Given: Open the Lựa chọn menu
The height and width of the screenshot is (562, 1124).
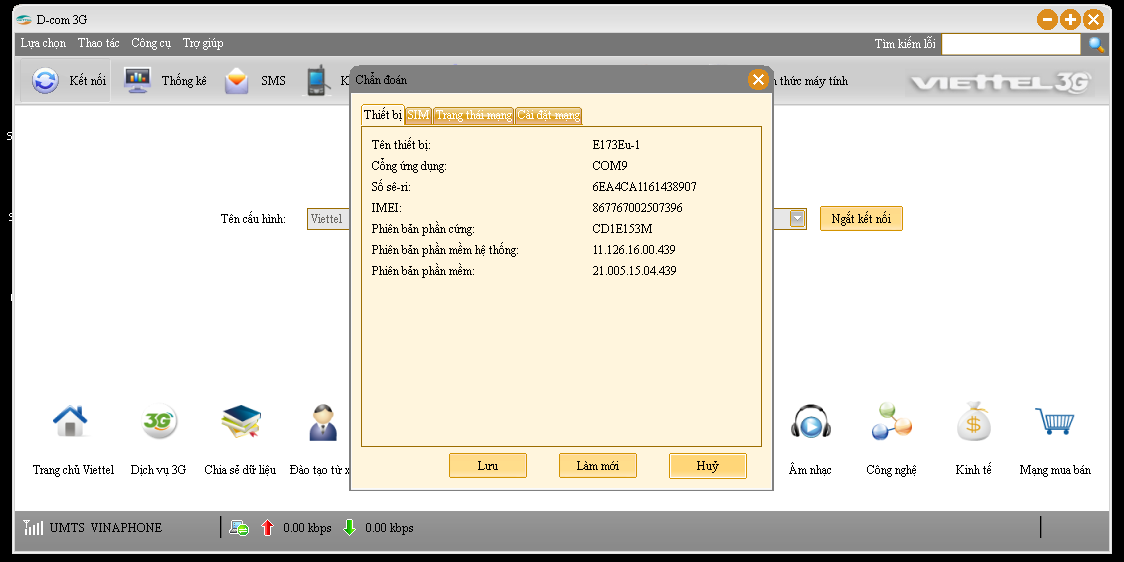Looking at the screenshot, I should pos(43,43).
